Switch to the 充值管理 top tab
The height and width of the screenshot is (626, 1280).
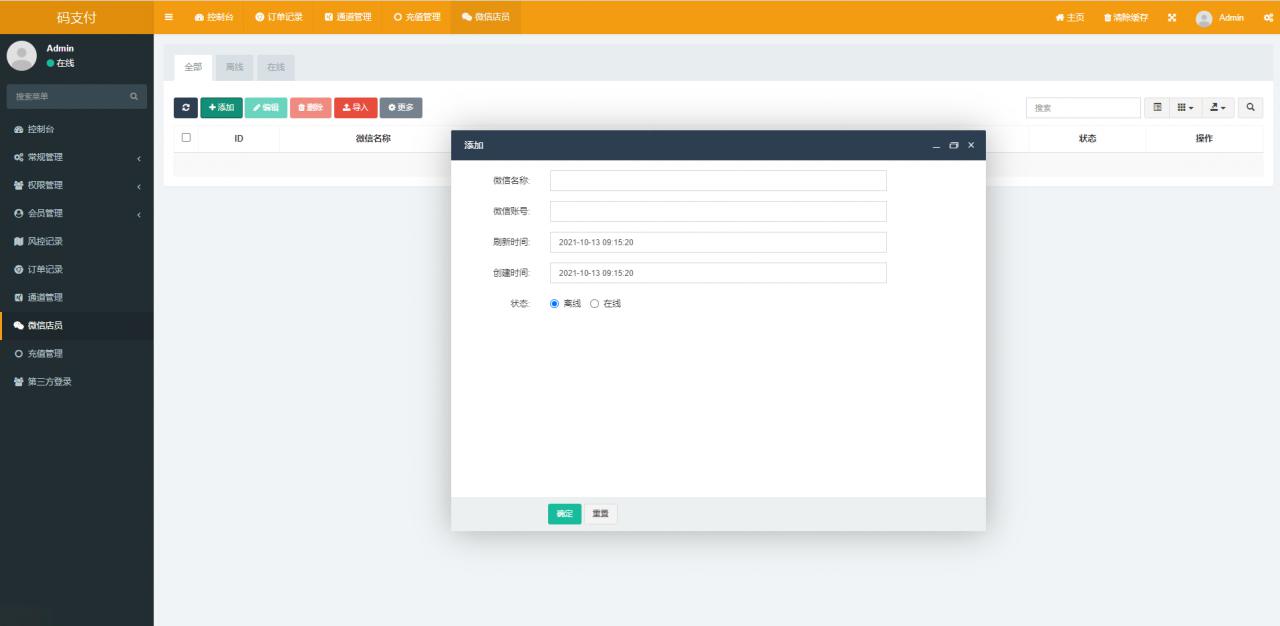pyautogui.click(x=417, y=17)
